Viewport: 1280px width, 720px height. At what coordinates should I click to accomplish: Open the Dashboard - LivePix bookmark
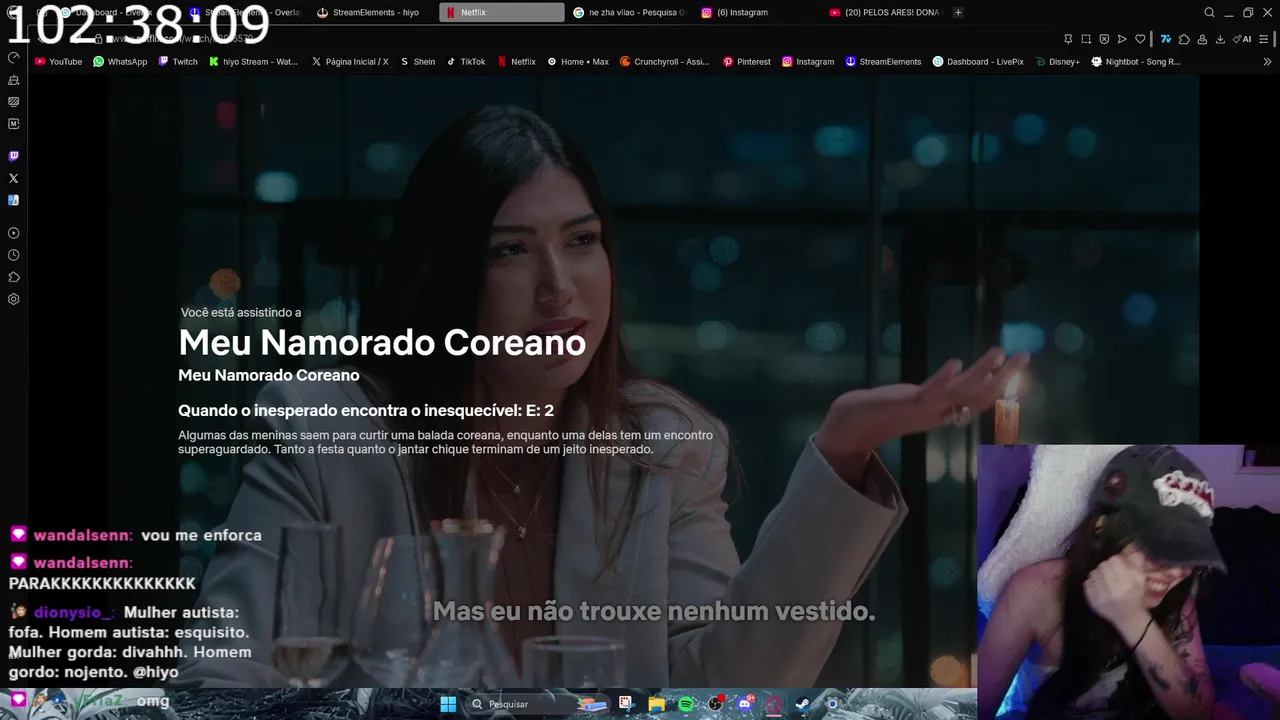(978, 61)
